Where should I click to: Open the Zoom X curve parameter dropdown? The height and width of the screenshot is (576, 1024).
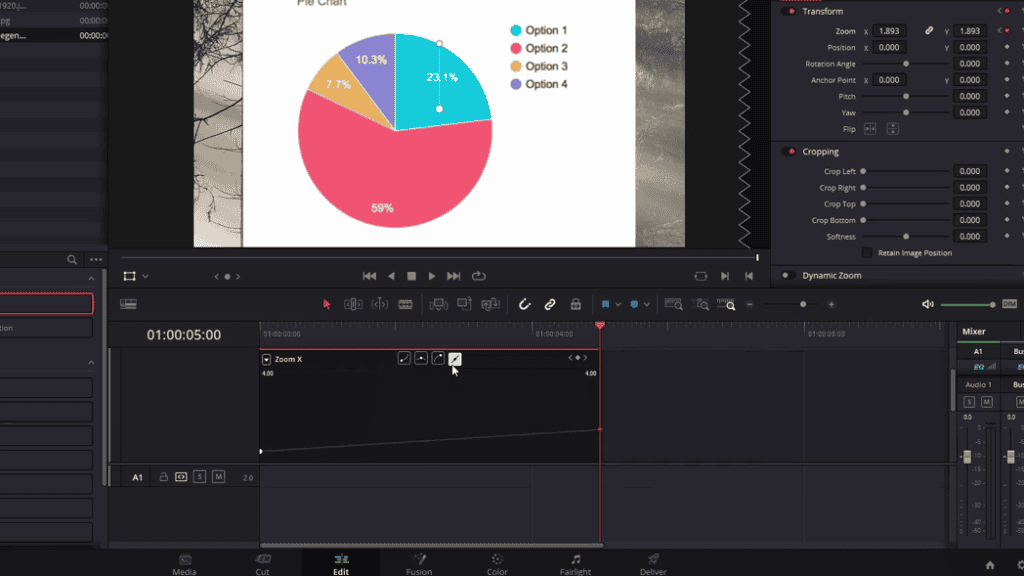coord(266,359)
